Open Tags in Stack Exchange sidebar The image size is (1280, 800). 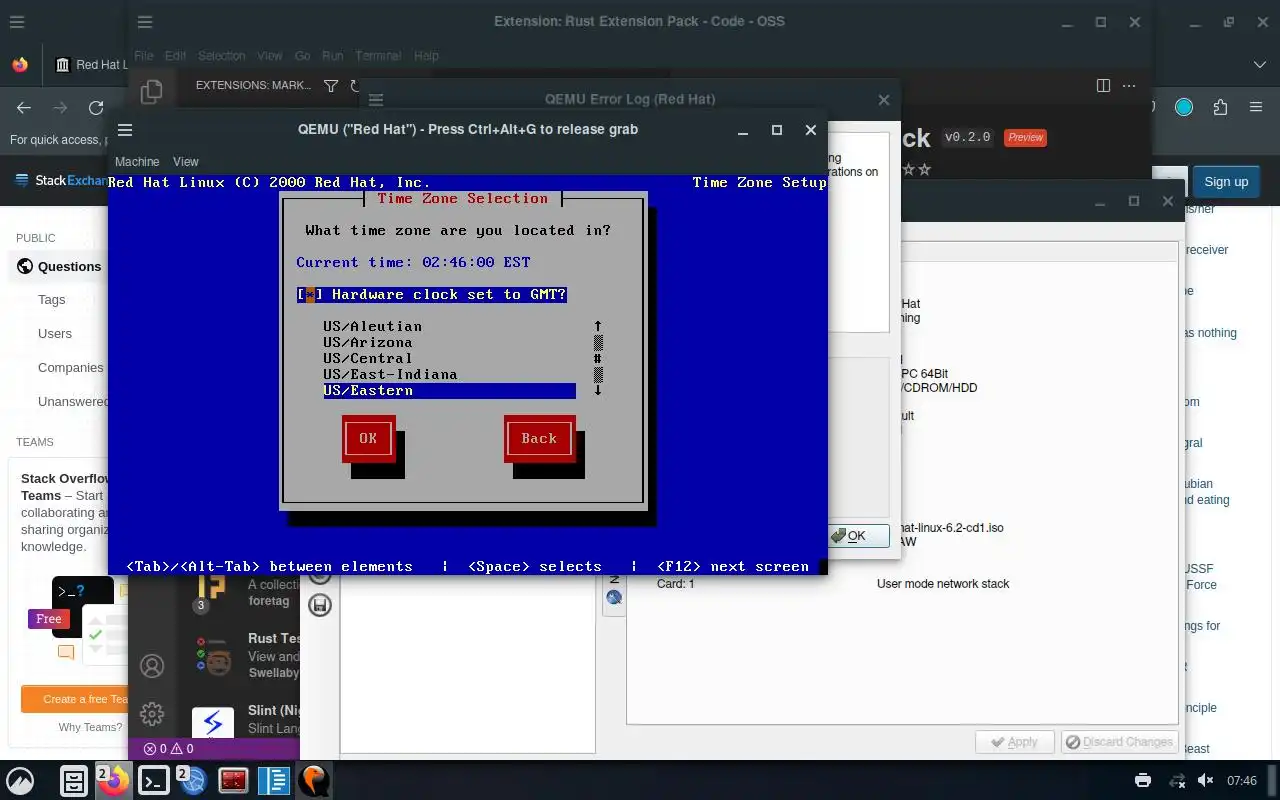click(52, 300)
